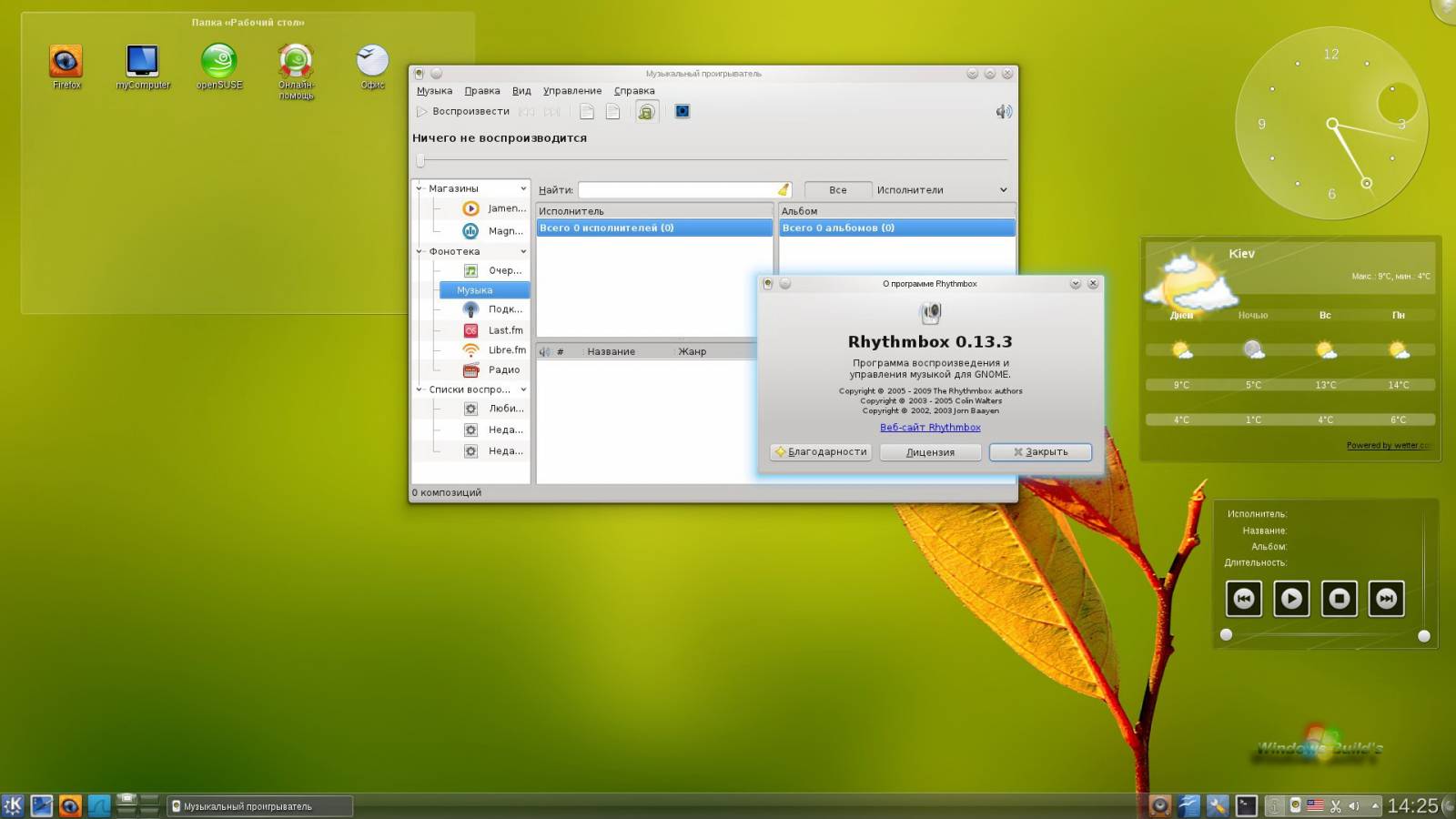Click the first document icon in toolbar
Image resolution: width=1456 pixels, height=819 pixels.
point(587,111)
